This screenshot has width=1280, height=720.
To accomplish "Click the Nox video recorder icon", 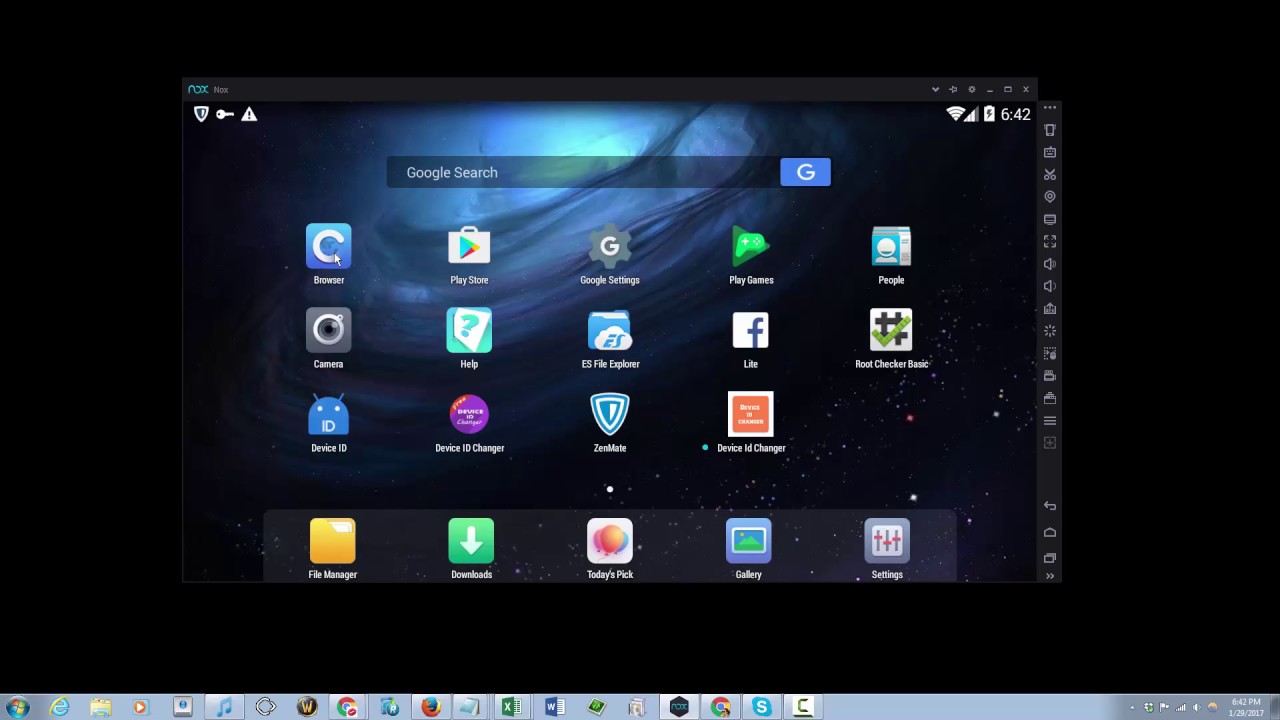I will pos(1050,375).
